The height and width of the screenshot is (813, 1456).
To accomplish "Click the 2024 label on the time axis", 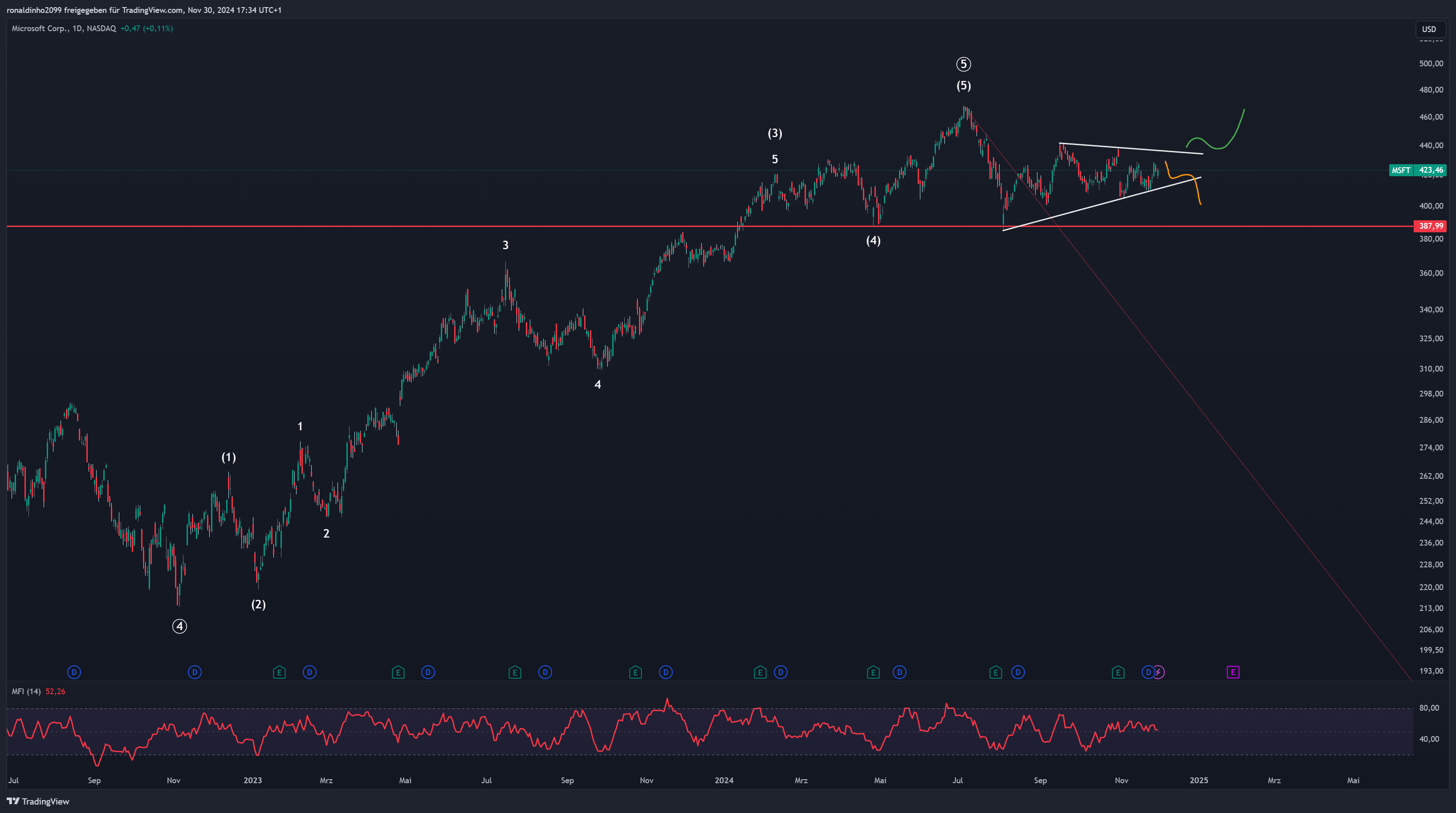I will pos(724,780).
